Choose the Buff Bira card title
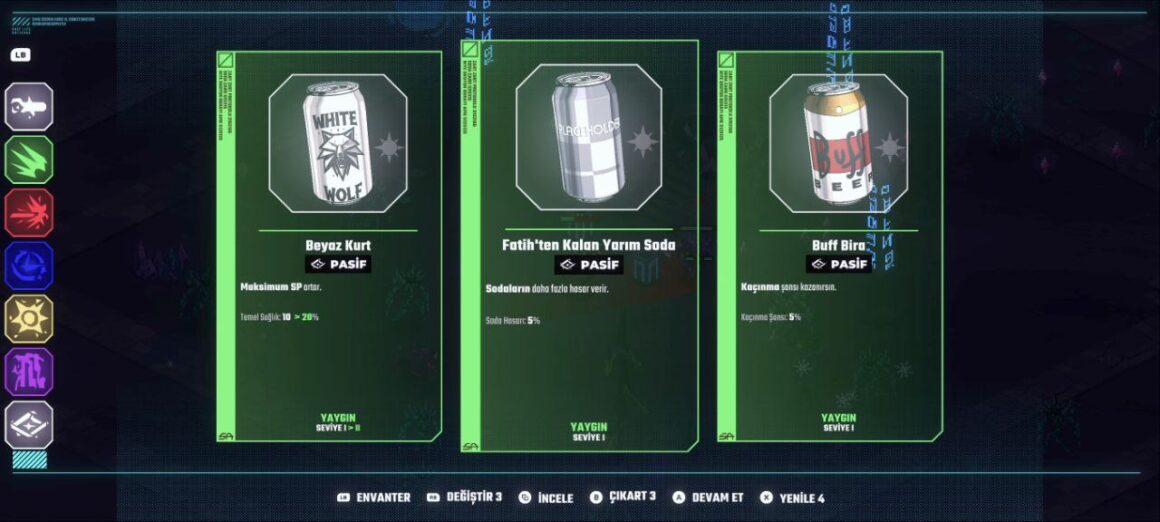The image size is (1160, 522). point(838,245)
